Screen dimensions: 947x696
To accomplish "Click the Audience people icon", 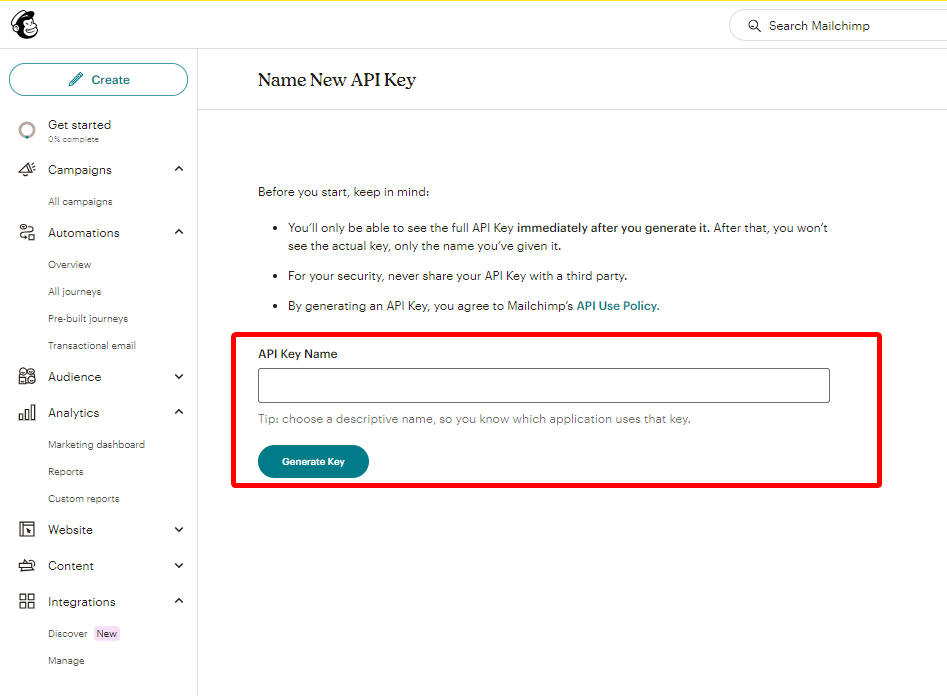I will click(27, 376).
